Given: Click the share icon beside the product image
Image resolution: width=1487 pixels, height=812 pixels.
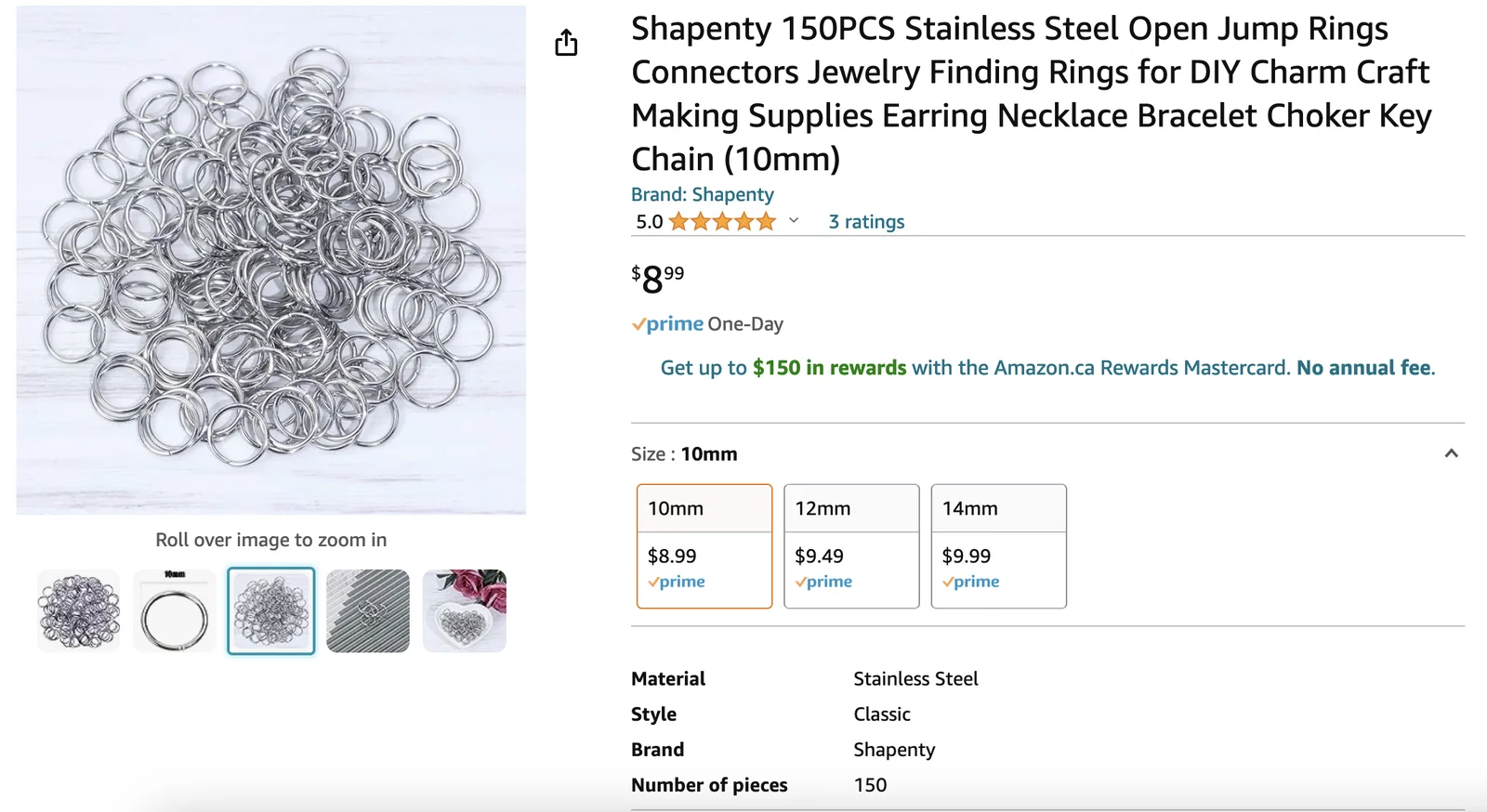Looking at the screenshot, I should tap(566, 43).
